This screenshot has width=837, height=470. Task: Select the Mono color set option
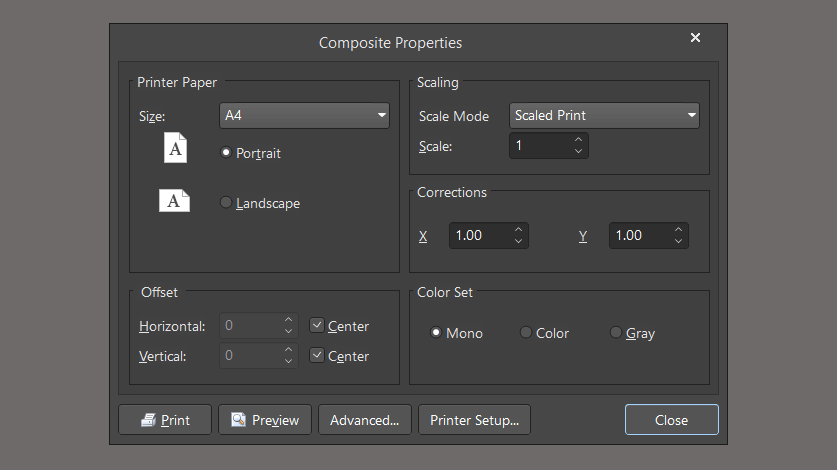[436, 333]
